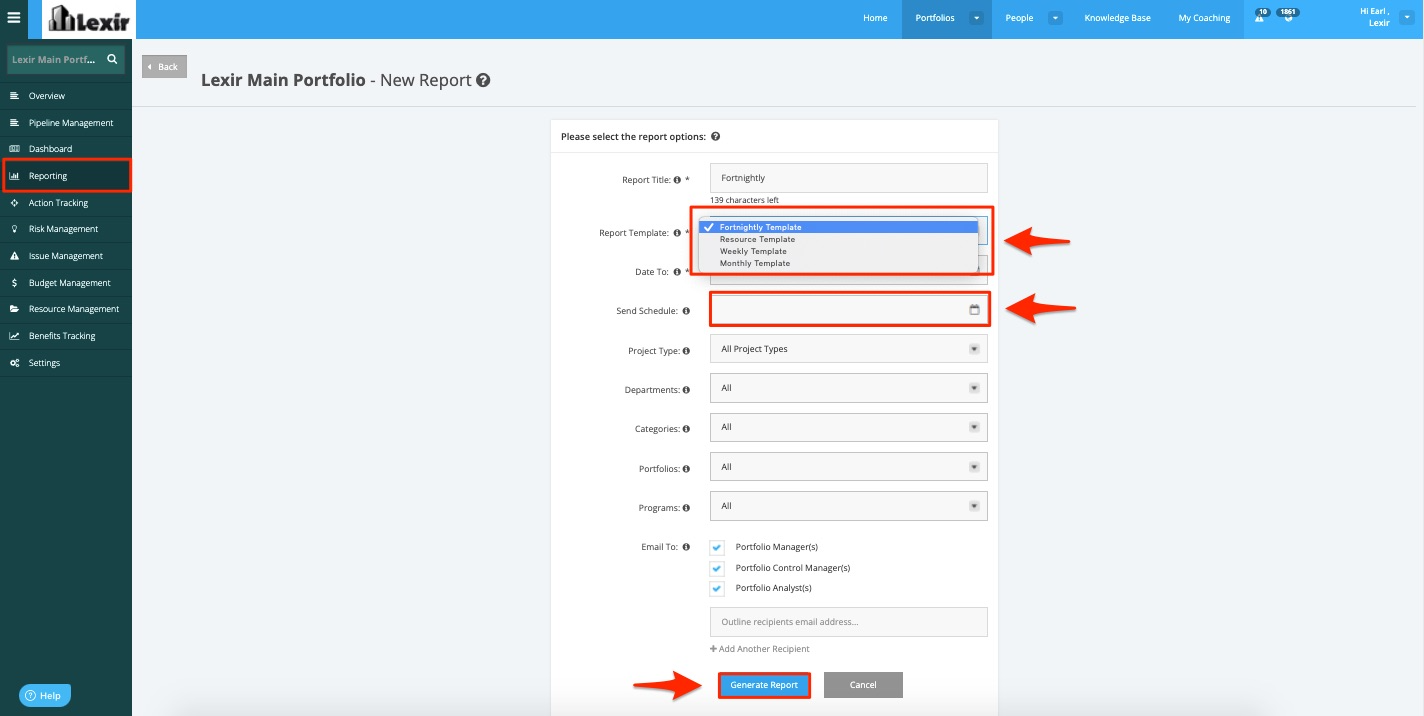This screenshot has height=716, width=1424.
Task: Click the Resource Management folder icon
Action: (14, 309)
